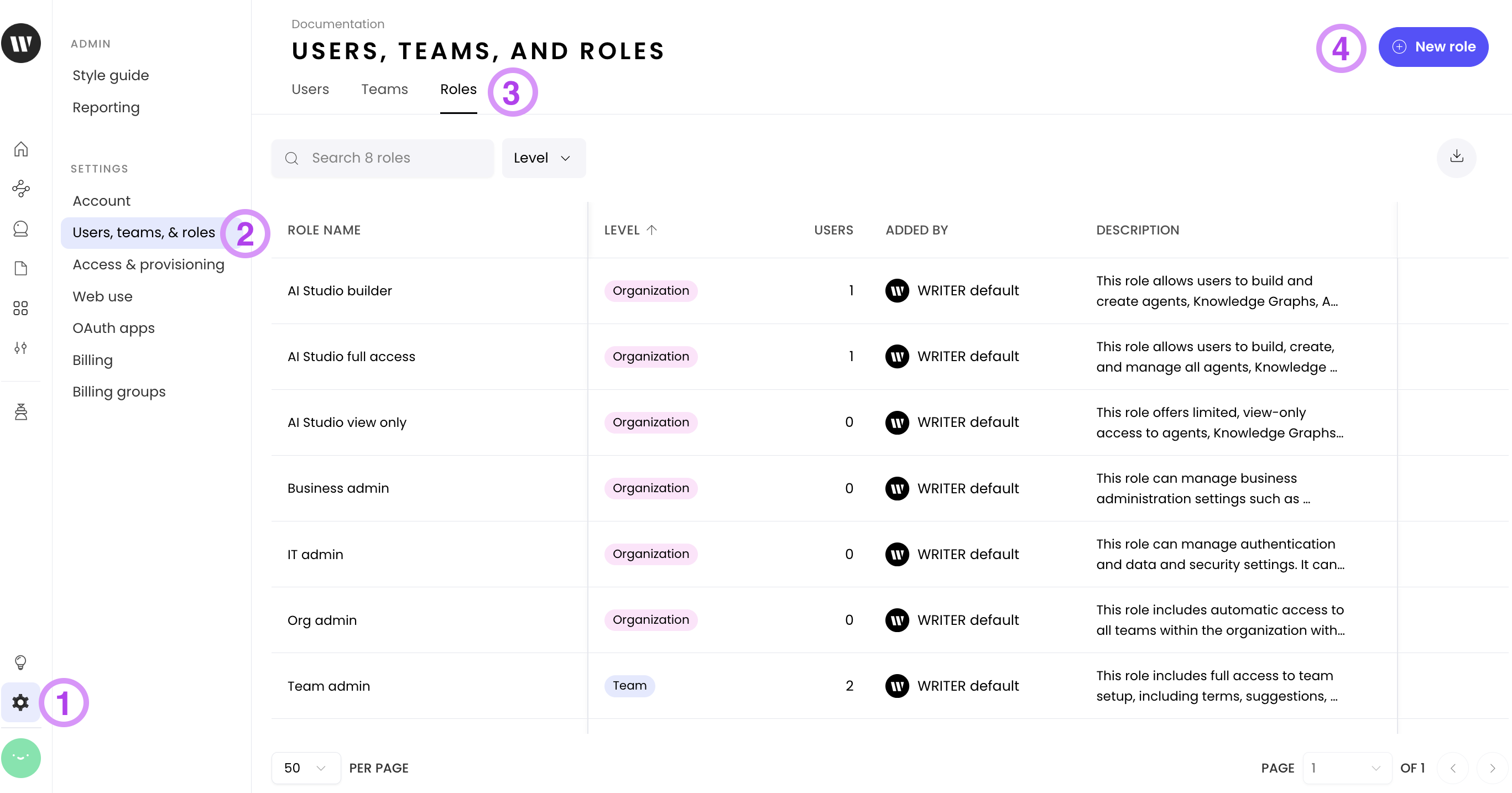The image size is (1512, 793).
Task: Click the document page sidebar icon
Action: click(21, 268)
